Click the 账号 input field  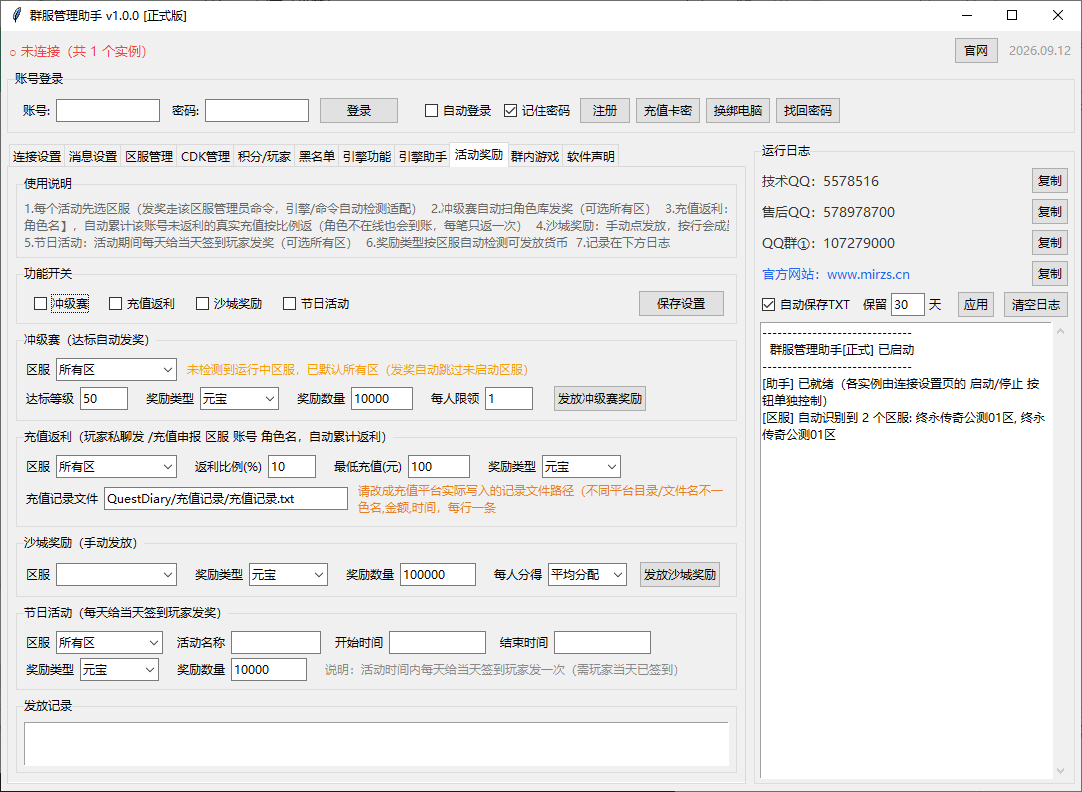108,110
